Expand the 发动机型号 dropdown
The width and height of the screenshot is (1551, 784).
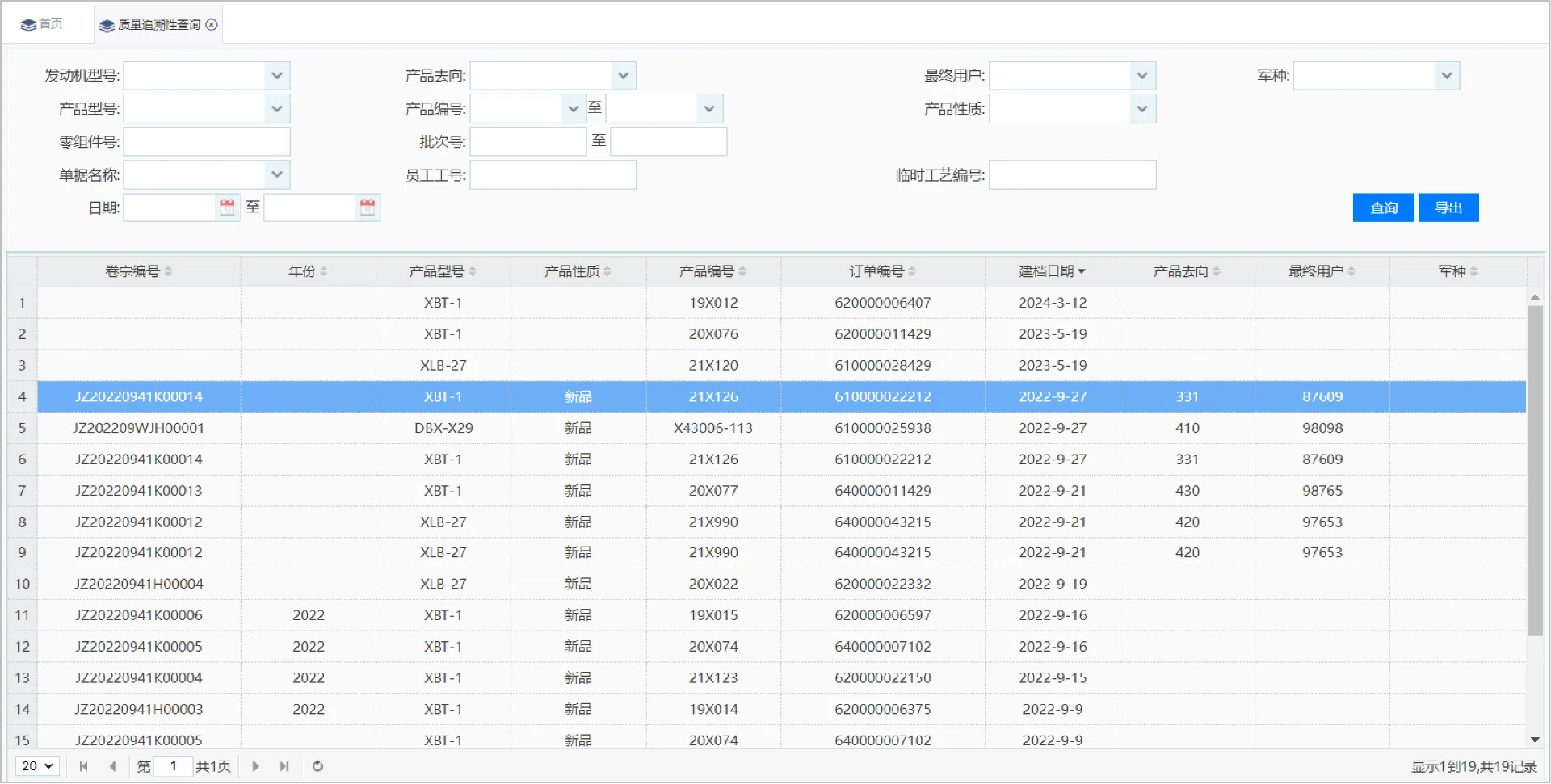coord(277,76)
